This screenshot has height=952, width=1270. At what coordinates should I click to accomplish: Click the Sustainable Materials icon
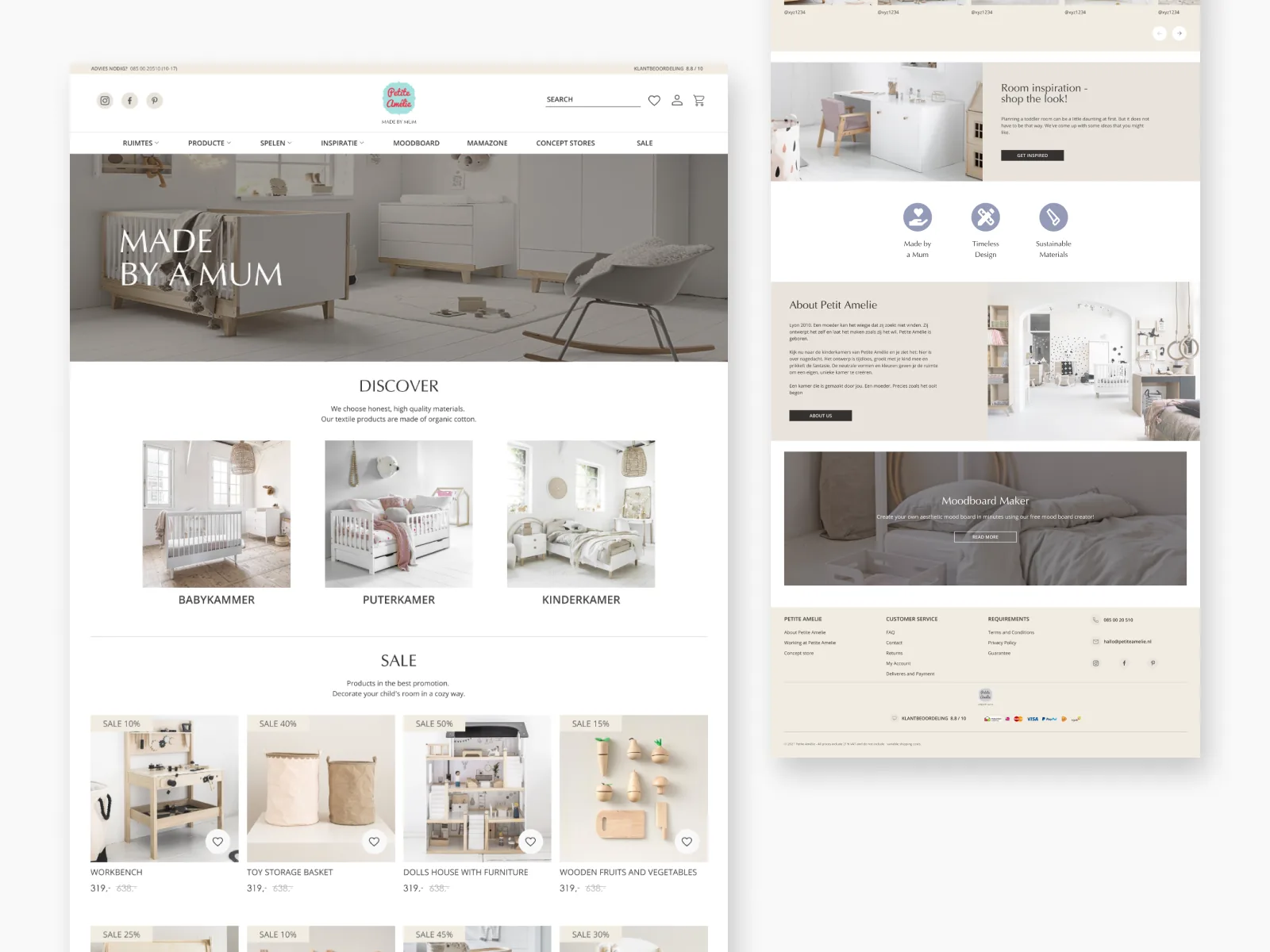pyautogui.click(x=1053, y=217)
